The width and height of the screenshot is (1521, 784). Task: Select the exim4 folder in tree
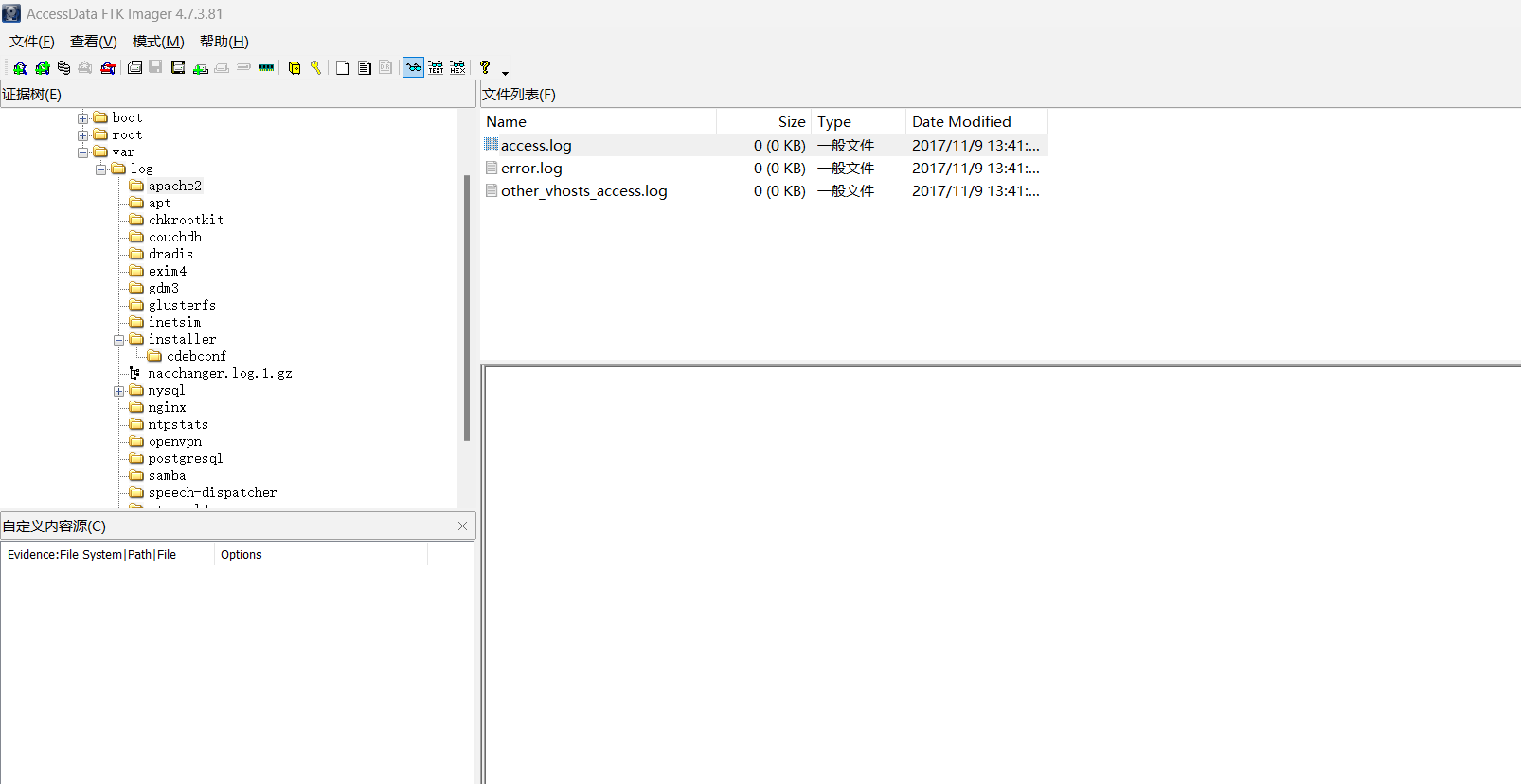point(167,271)
